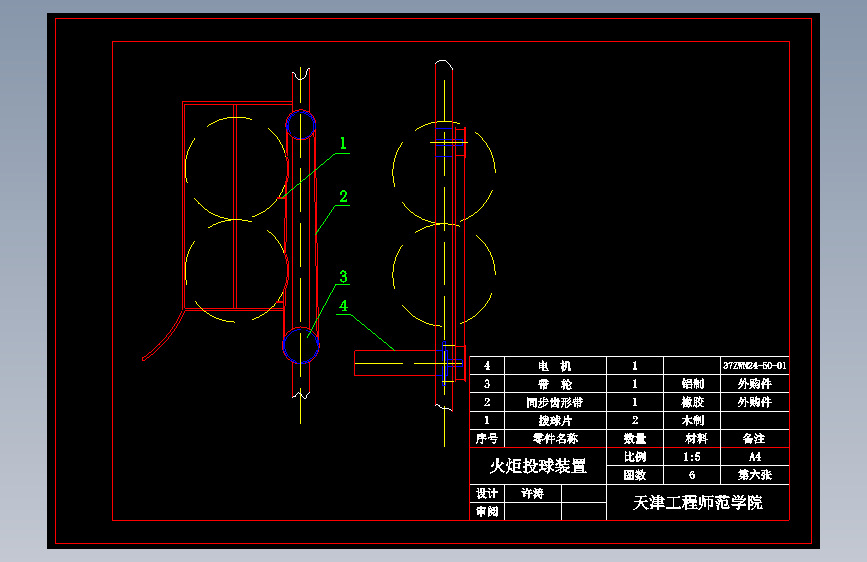Select the 审阅 label cell
Image resolution: width=867 pixels, height=562 pixels.
pos(487,512)
